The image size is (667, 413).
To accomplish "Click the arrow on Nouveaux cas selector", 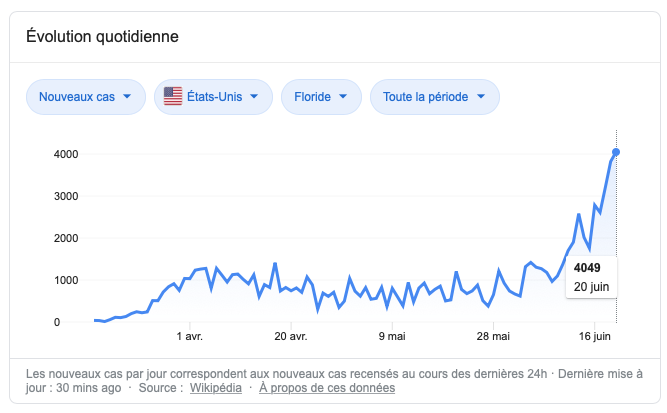I will pos(128,97).
